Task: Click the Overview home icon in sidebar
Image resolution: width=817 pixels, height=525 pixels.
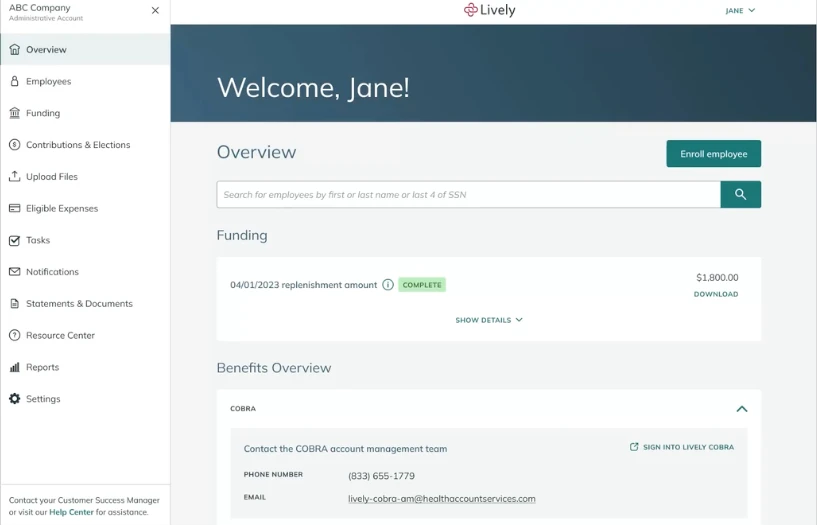Action: pos(15,49)
